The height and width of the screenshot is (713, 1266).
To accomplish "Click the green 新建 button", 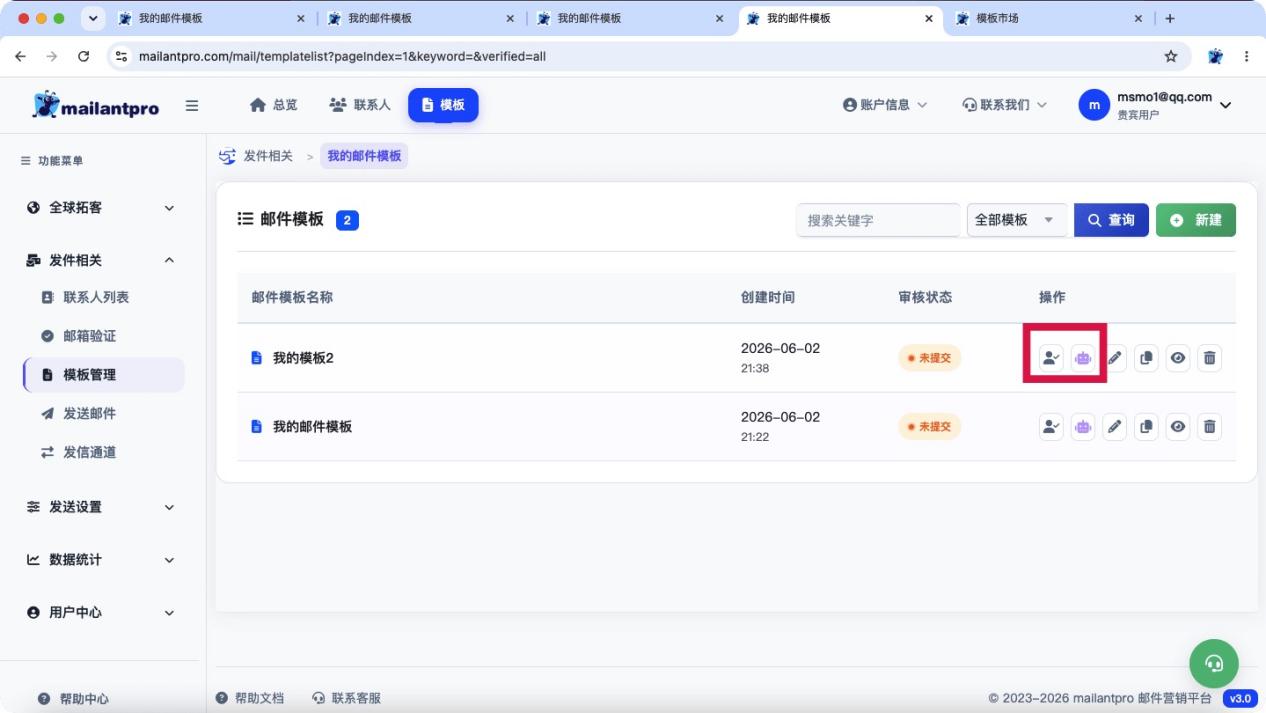I will (x=1196, y=220).
